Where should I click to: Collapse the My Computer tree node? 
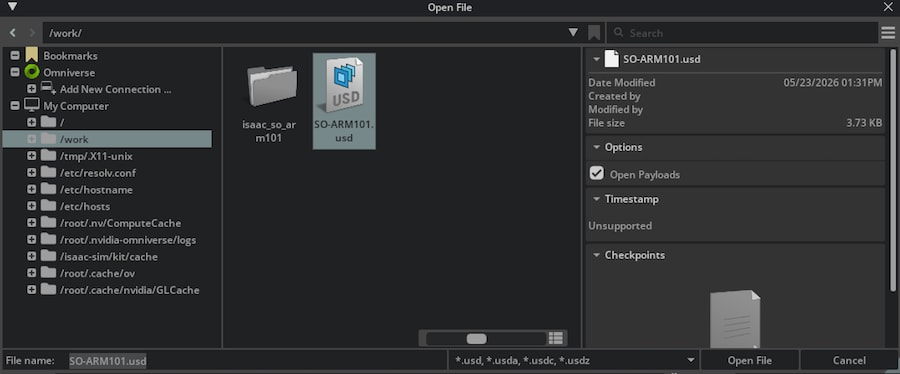point(15,106)
